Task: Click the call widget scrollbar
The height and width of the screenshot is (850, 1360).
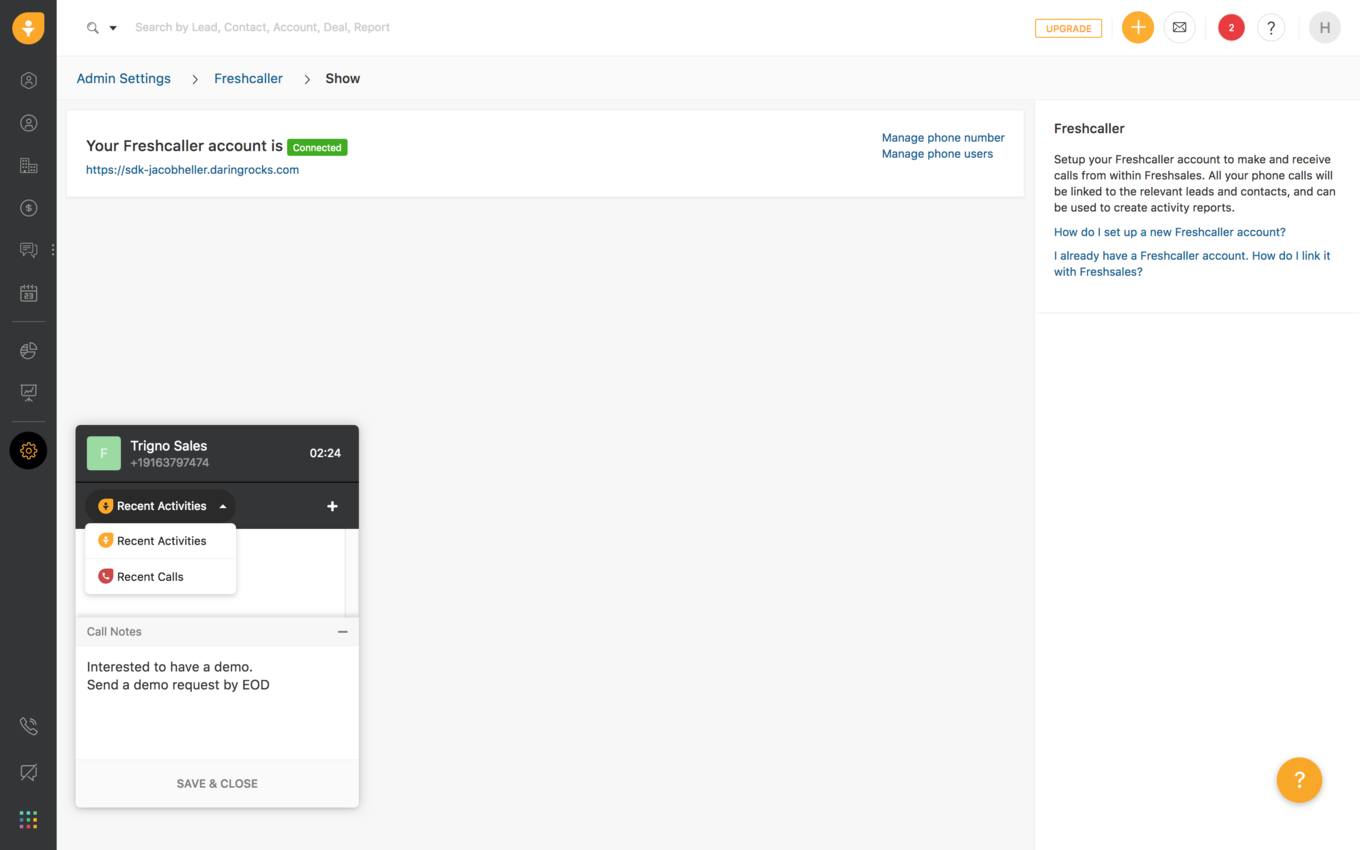Action: tap(351, 572)
